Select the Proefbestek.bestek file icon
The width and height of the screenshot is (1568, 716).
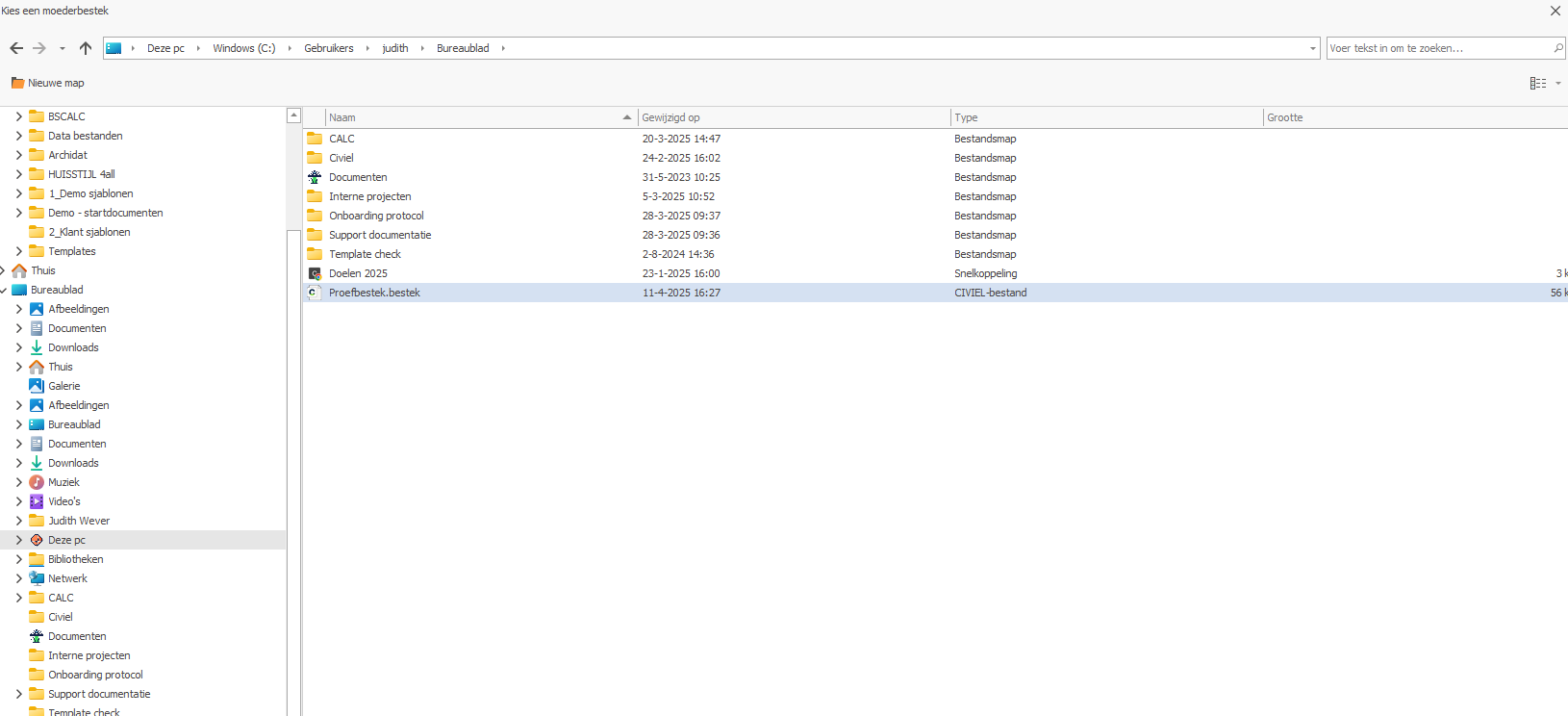(x=315, y=293)
